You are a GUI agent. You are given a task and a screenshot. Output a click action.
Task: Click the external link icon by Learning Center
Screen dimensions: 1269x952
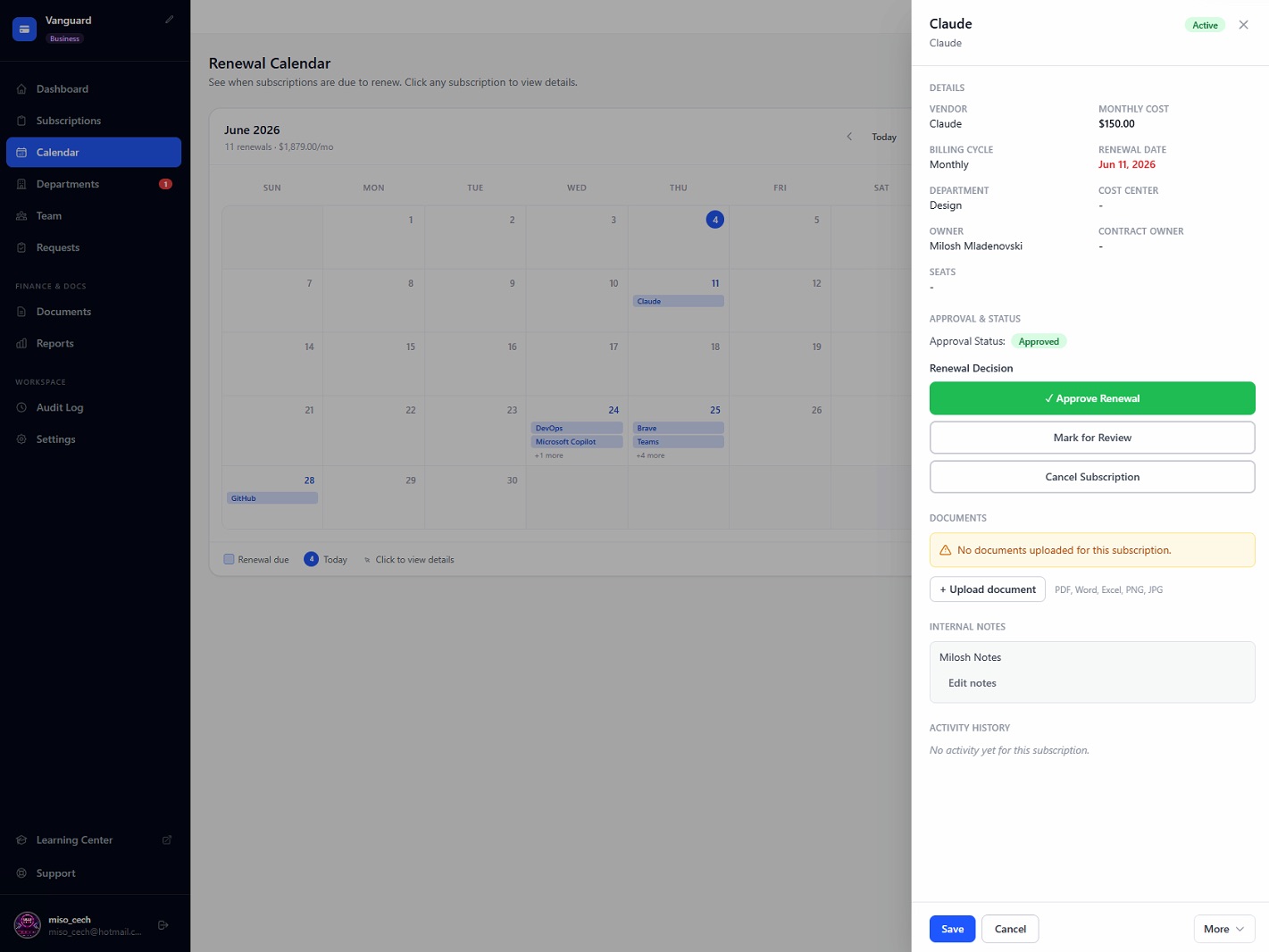(167, 840)
